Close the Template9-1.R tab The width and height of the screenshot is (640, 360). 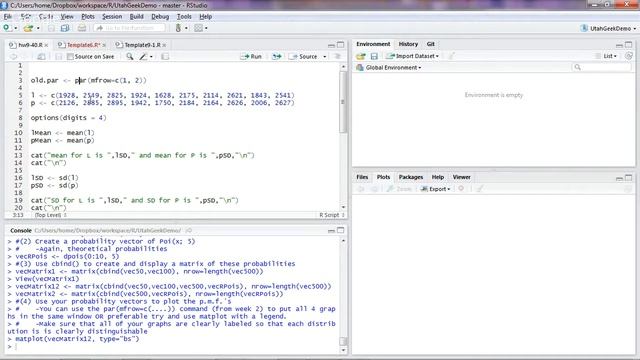click(164, 45)
